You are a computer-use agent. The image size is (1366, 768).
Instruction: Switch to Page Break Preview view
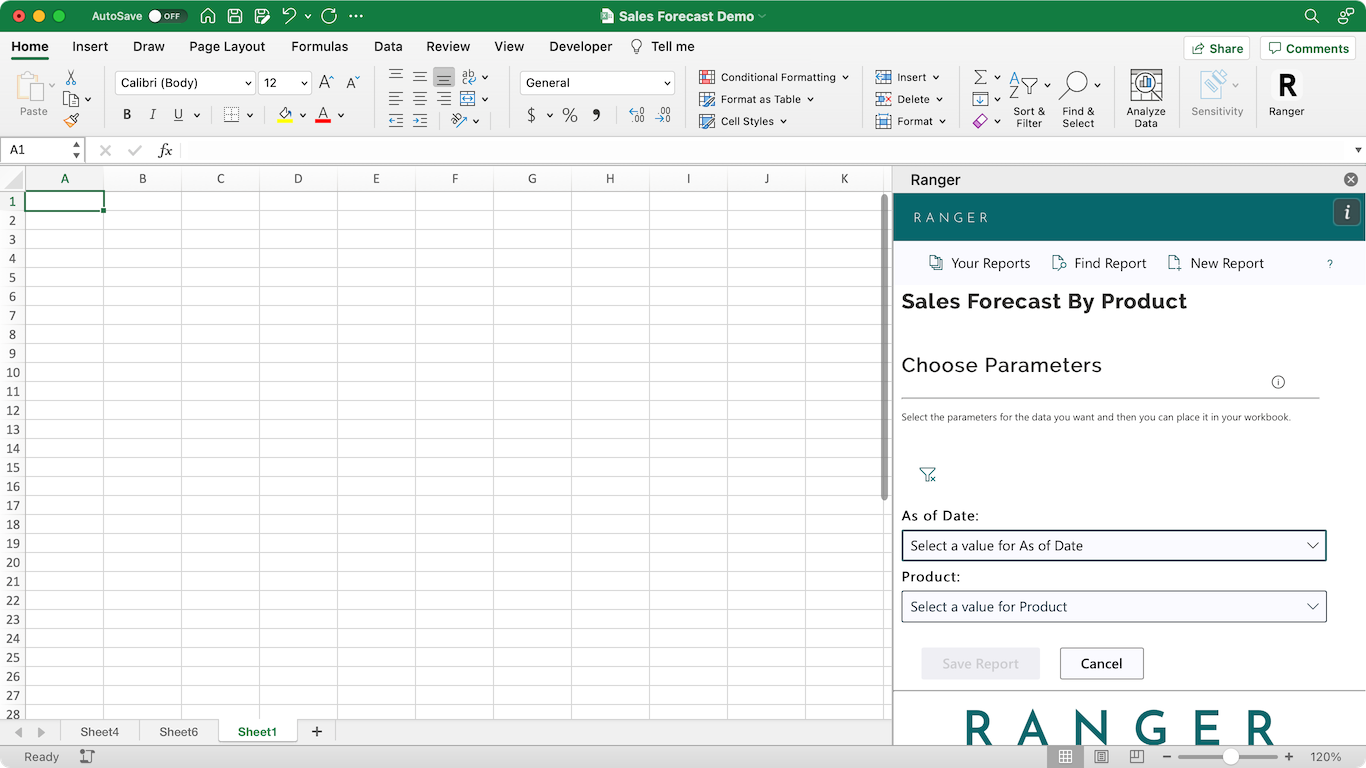click(1137, 757)
